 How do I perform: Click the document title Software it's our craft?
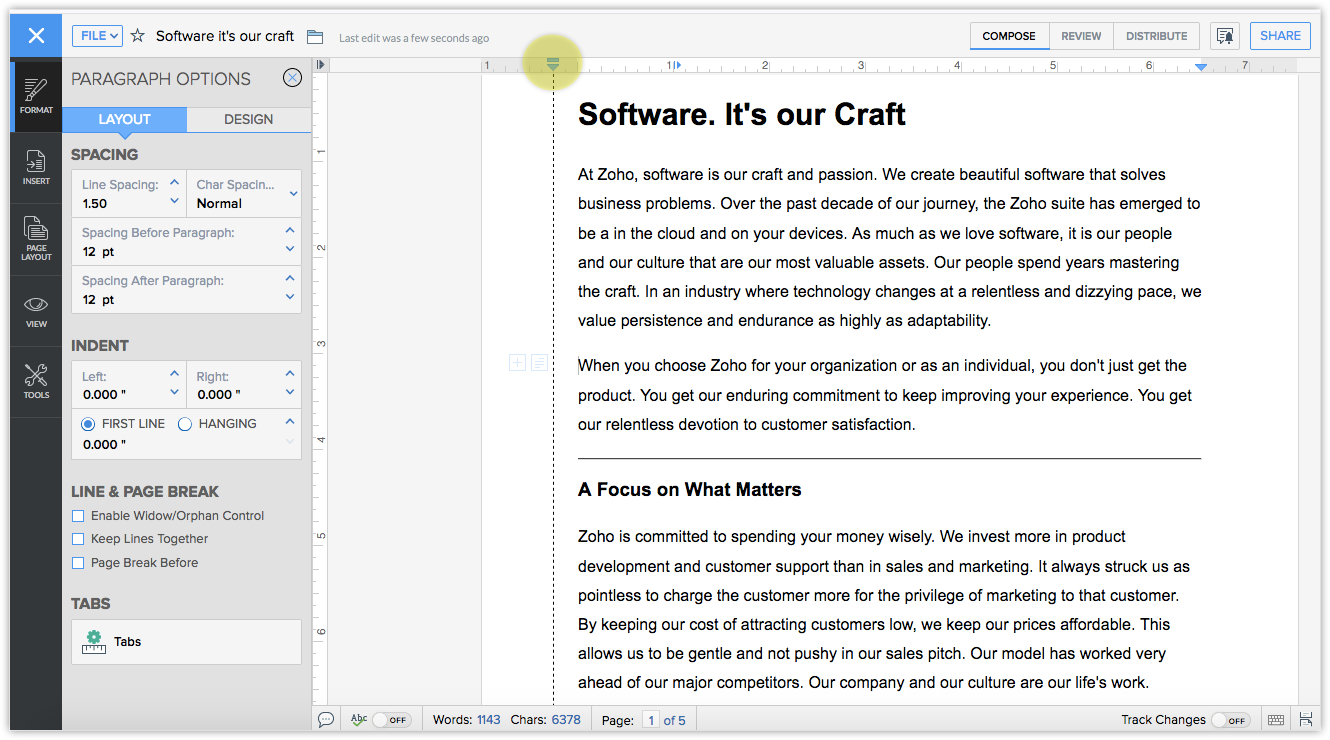(225, 36)
